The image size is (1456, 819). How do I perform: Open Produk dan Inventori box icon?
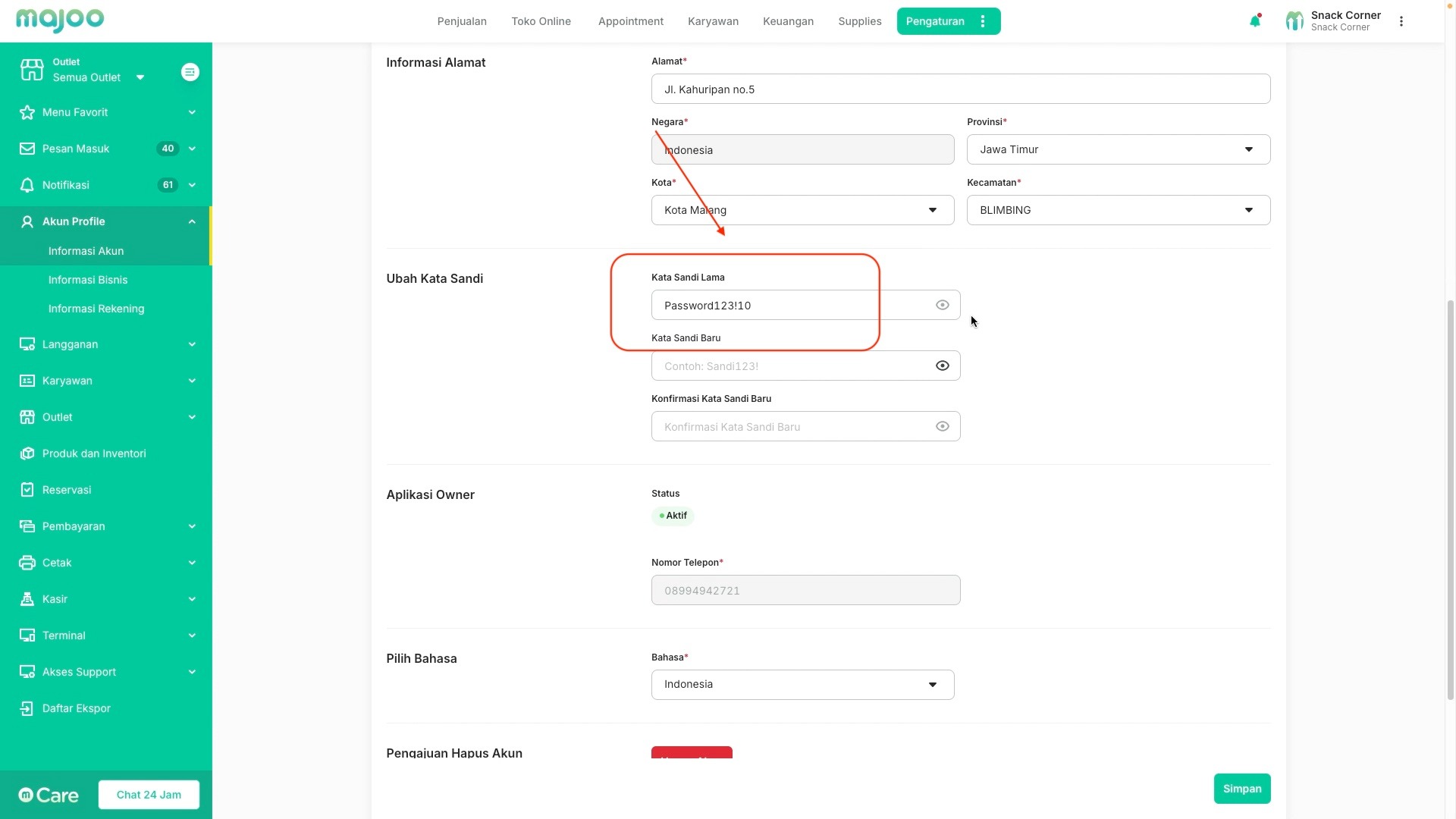(x=27, y=453)
